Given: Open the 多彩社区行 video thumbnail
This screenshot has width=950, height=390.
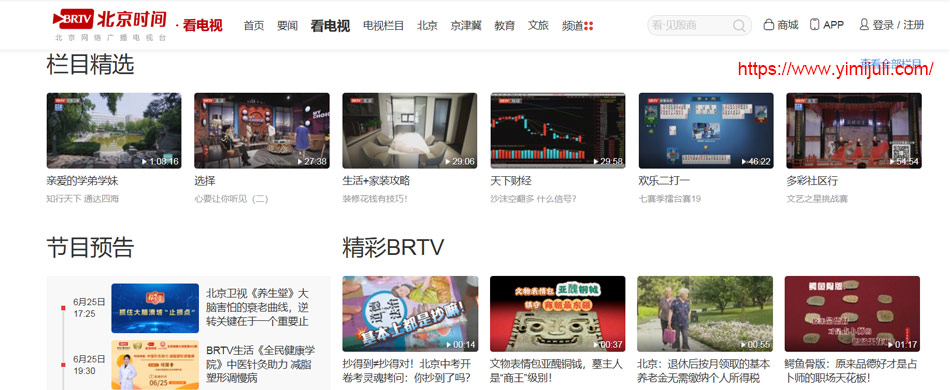Looking at the screenshot, I should click(854, 130).
